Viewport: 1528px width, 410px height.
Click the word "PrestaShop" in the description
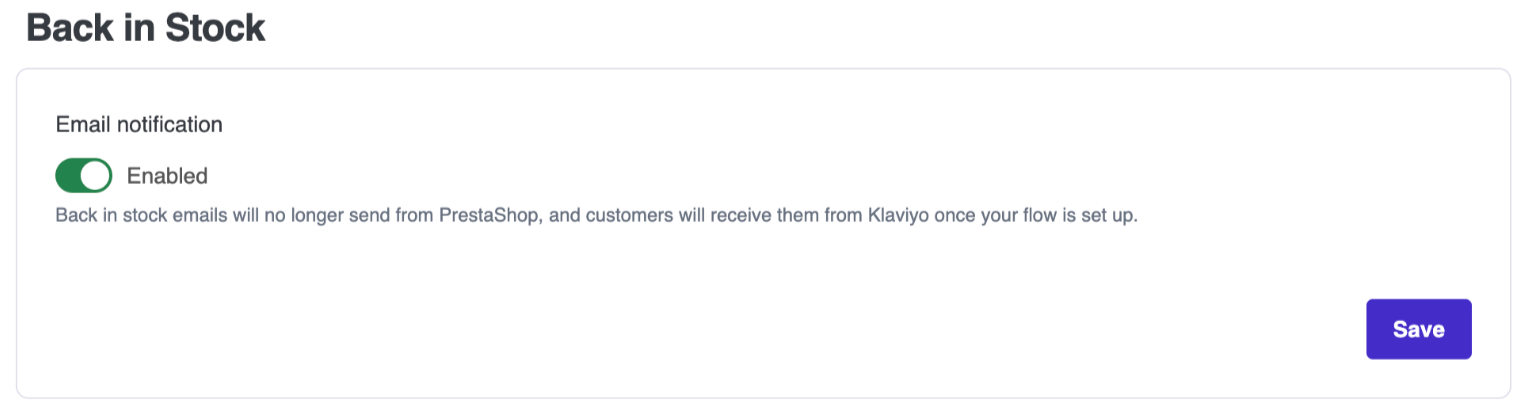490,216
